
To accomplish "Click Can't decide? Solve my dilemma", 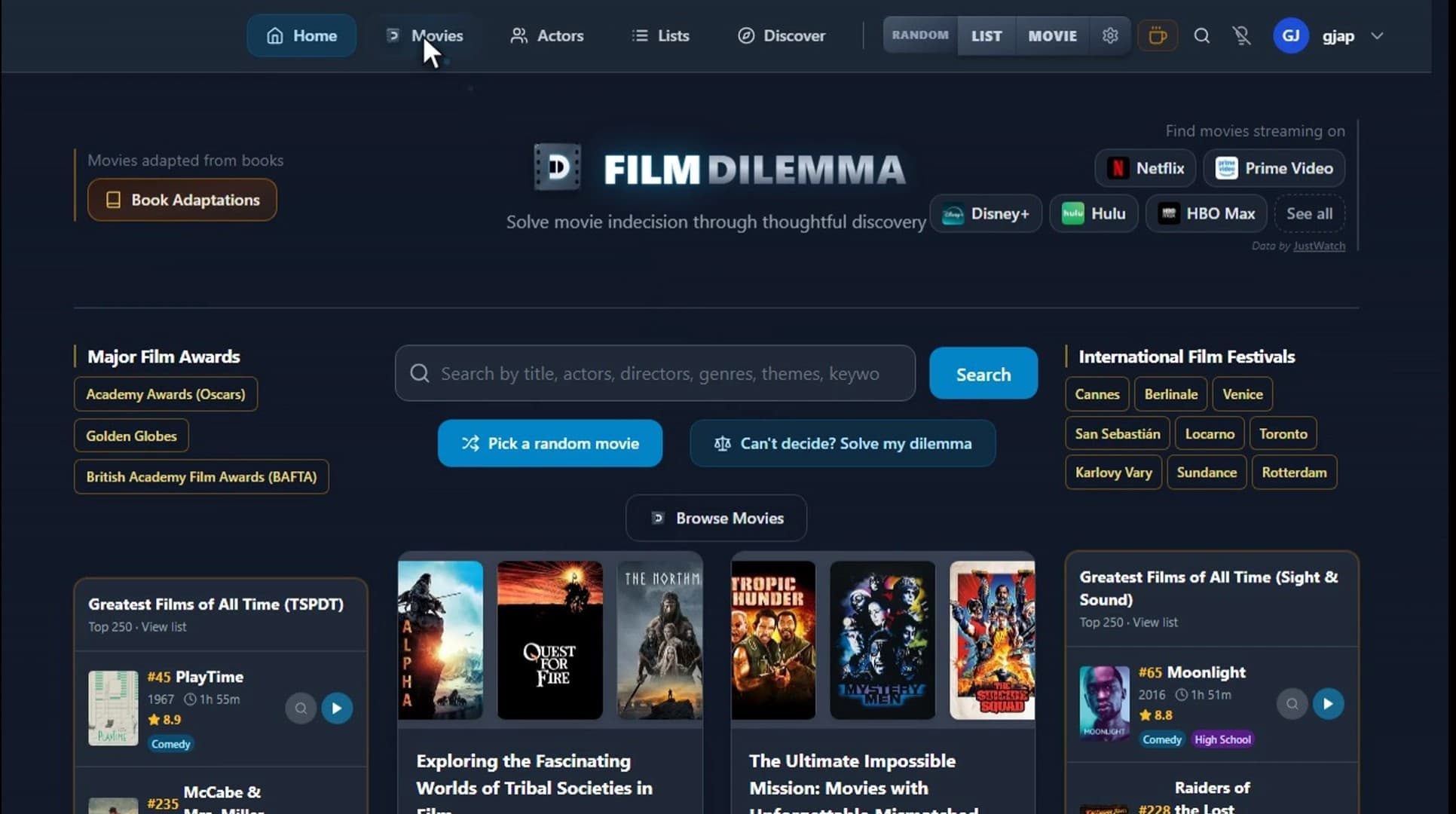I will pyautogui.click(x=843, y=443).
